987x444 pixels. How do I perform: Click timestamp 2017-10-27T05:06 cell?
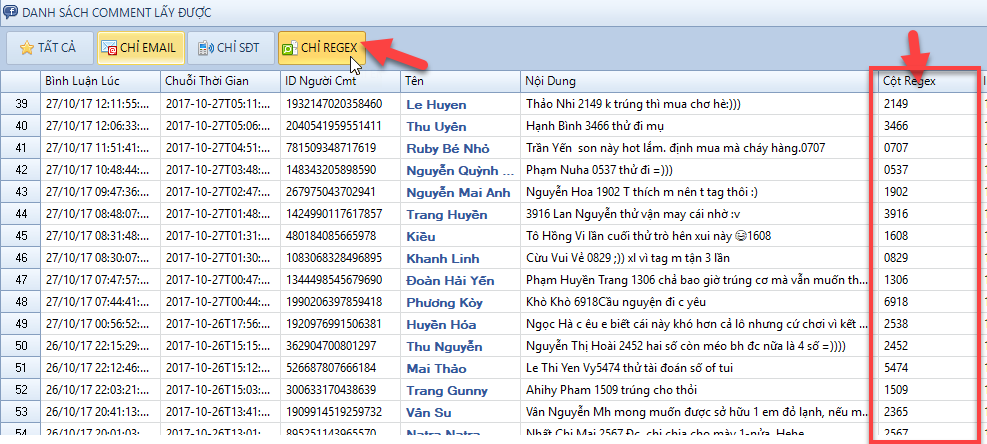coord(218,126)
